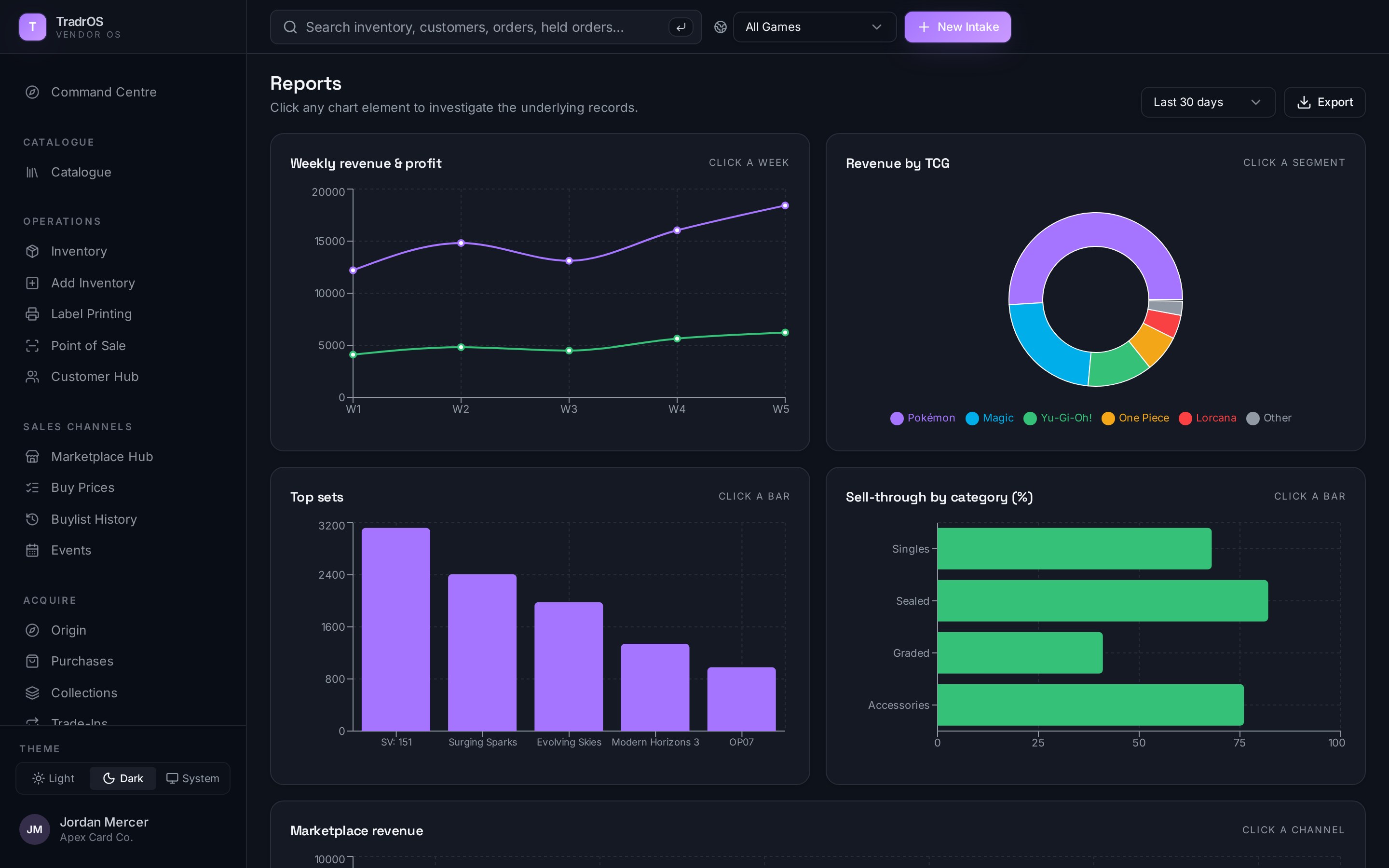Click the Inventory box icon
This screenshot has height=868, width=1389.
(32, 251)
